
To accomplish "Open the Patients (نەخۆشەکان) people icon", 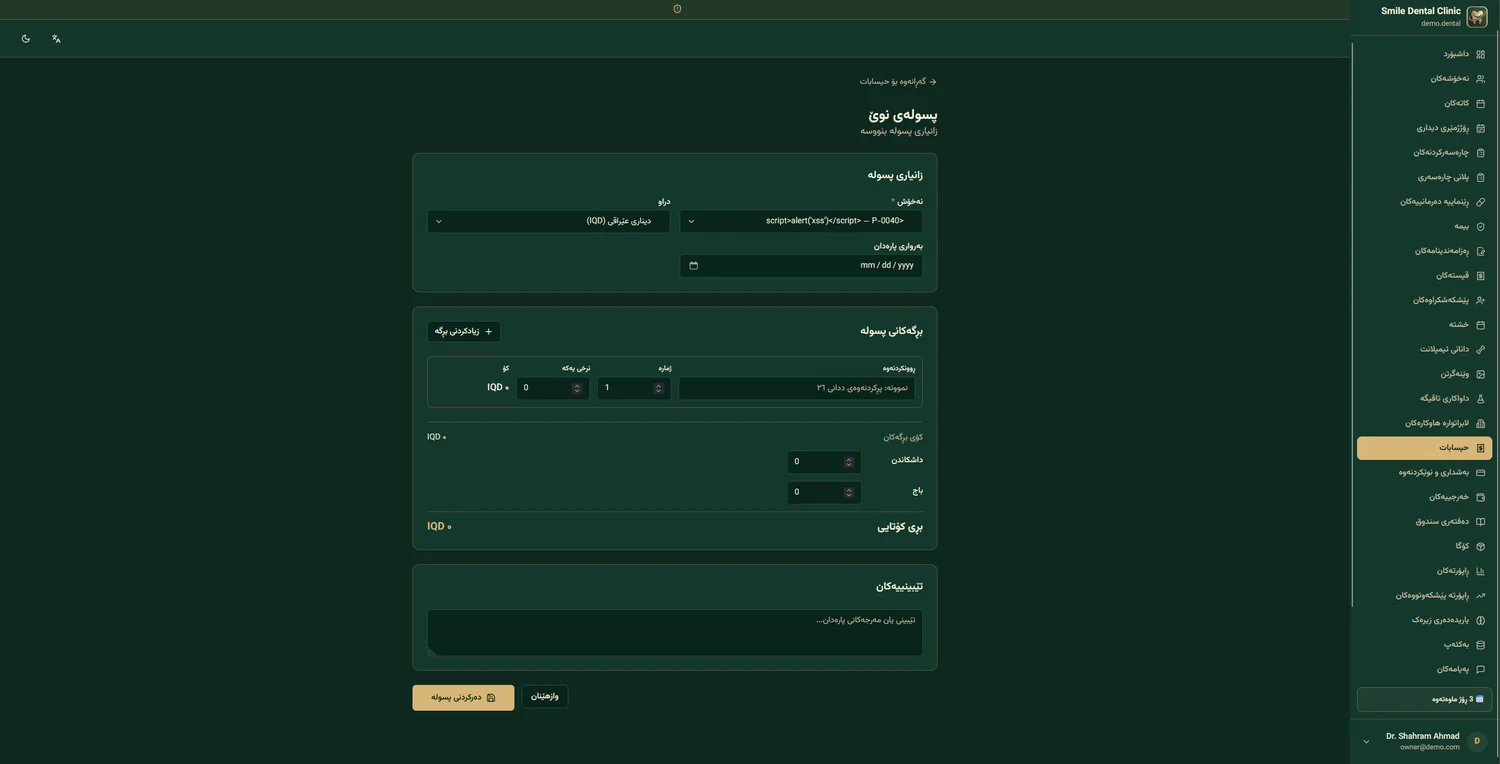I will pos(1481,79).
